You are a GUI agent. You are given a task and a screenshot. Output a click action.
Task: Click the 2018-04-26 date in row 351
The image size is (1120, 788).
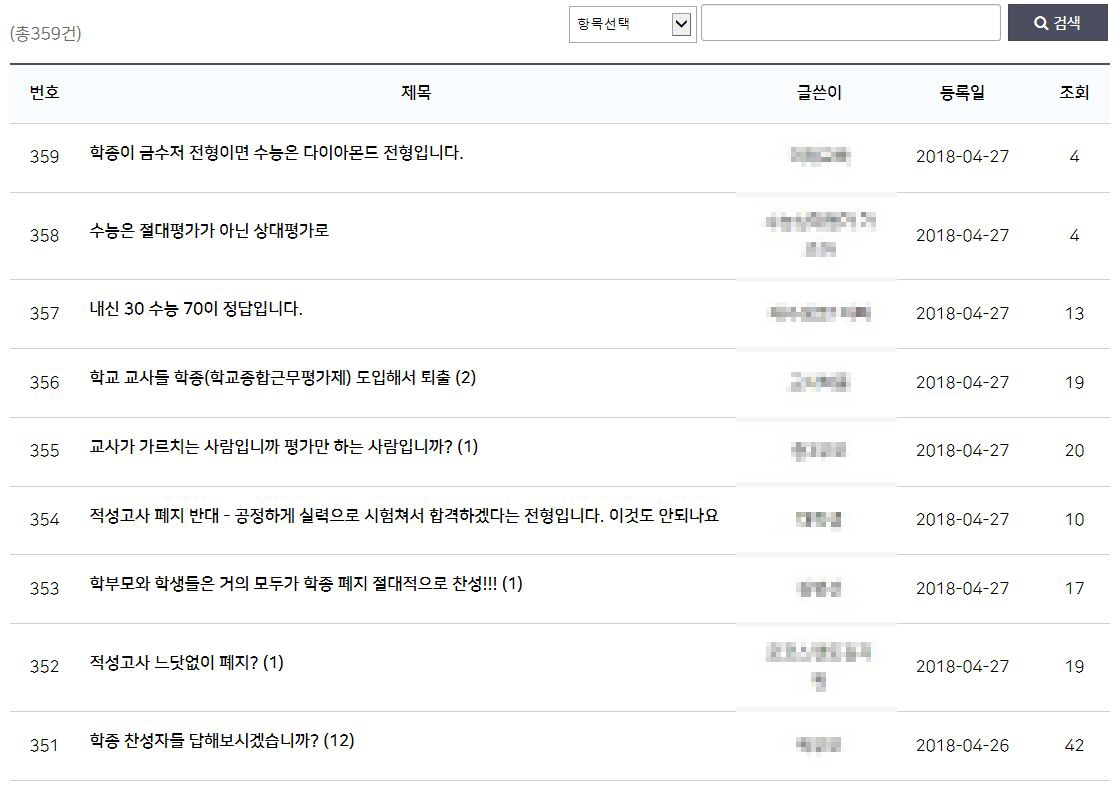(962, 745)
